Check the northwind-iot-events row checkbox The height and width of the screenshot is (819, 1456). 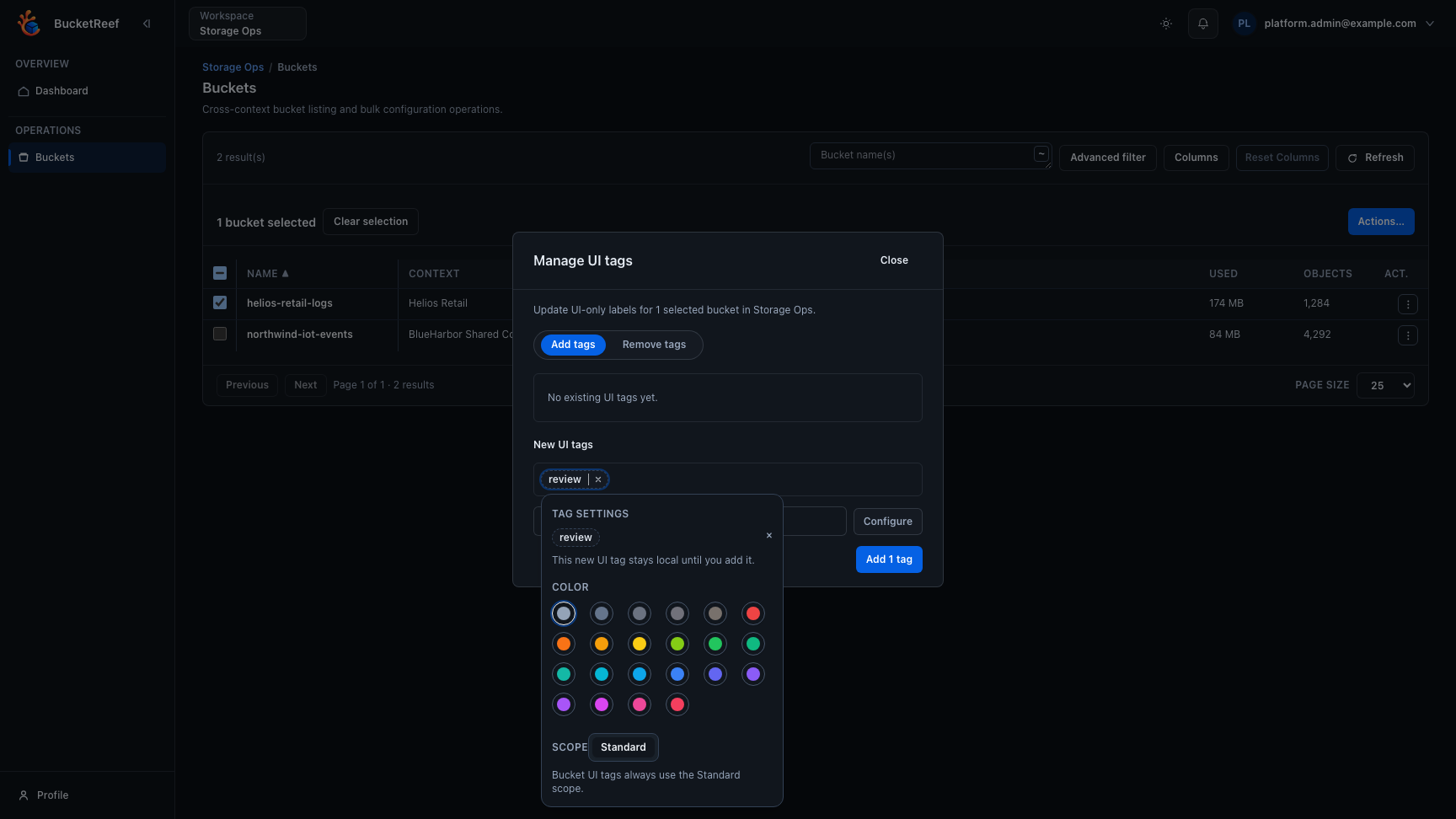pyautogui.click(x=220, y=334)
